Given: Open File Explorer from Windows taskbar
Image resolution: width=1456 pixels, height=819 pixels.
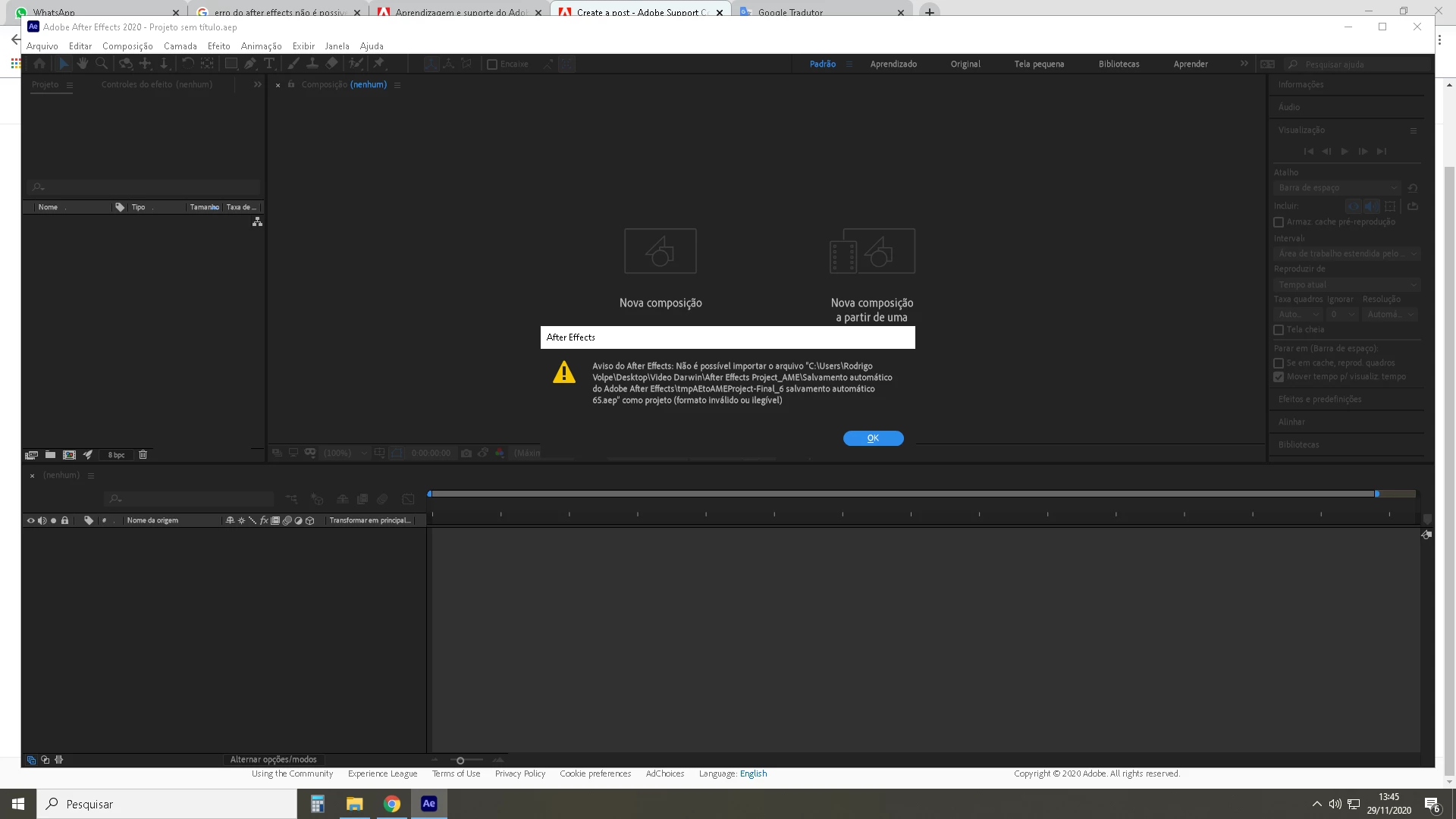Looking at the screenshot, I should (x=354, y=804).
